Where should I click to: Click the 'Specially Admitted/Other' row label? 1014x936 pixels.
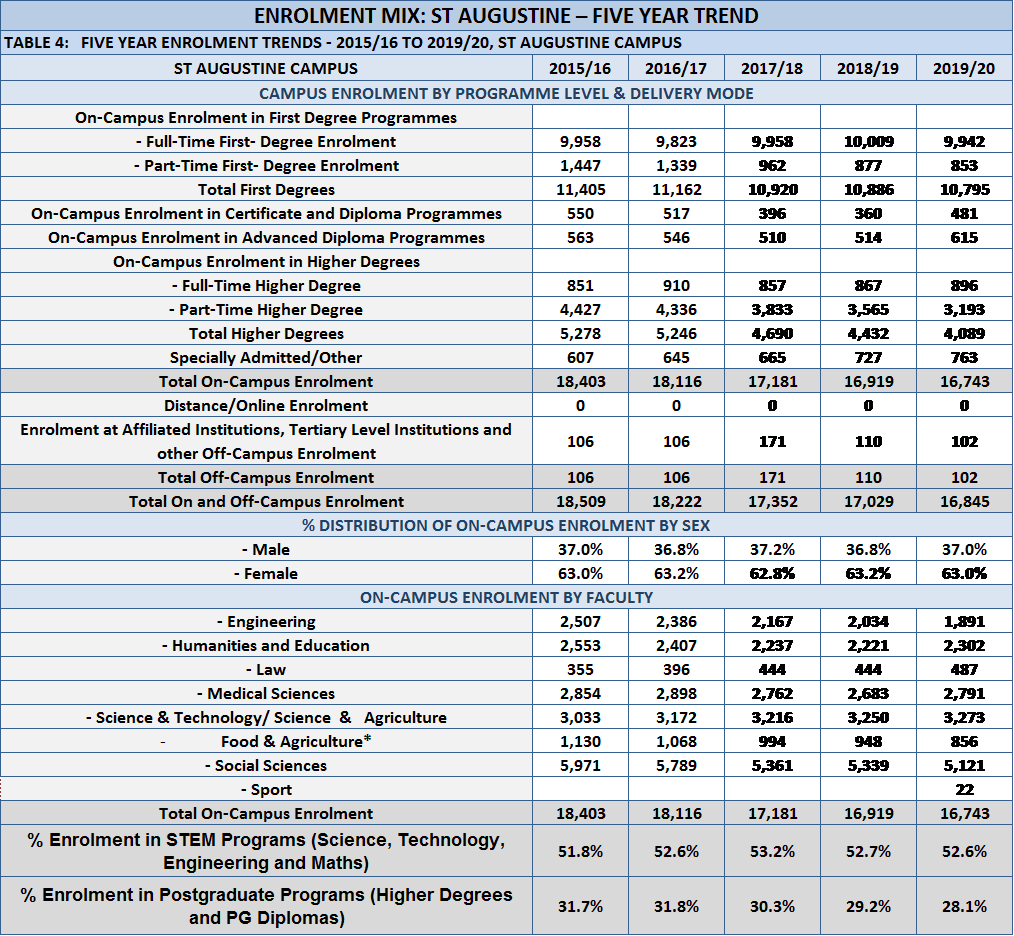pyautogui.click(x=266, y=357)
